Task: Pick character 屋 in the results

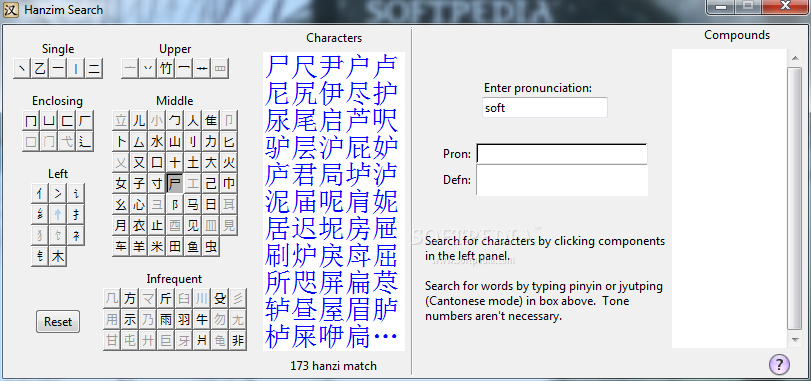Action: (331, 309)
